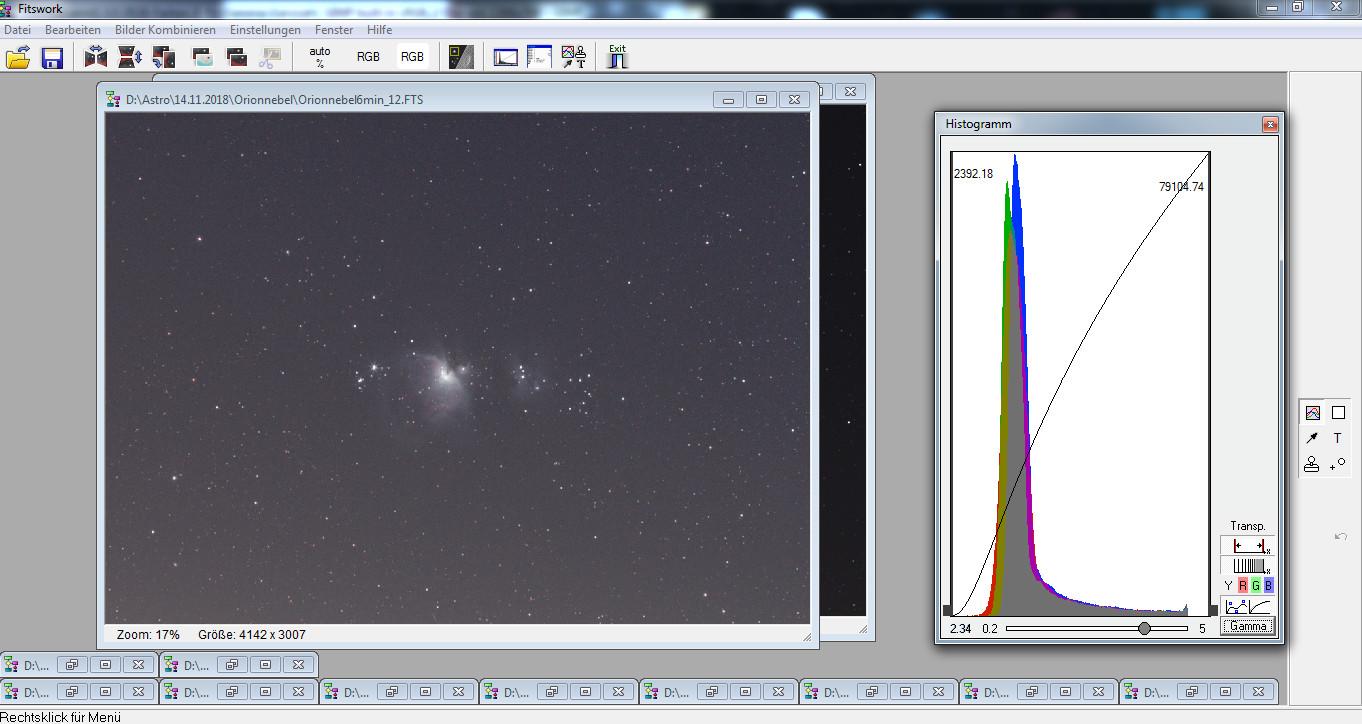Viewport: 1362px width, 724px height.
Task: Save the image with the floppy disk icon
Action: coord(52,57)
